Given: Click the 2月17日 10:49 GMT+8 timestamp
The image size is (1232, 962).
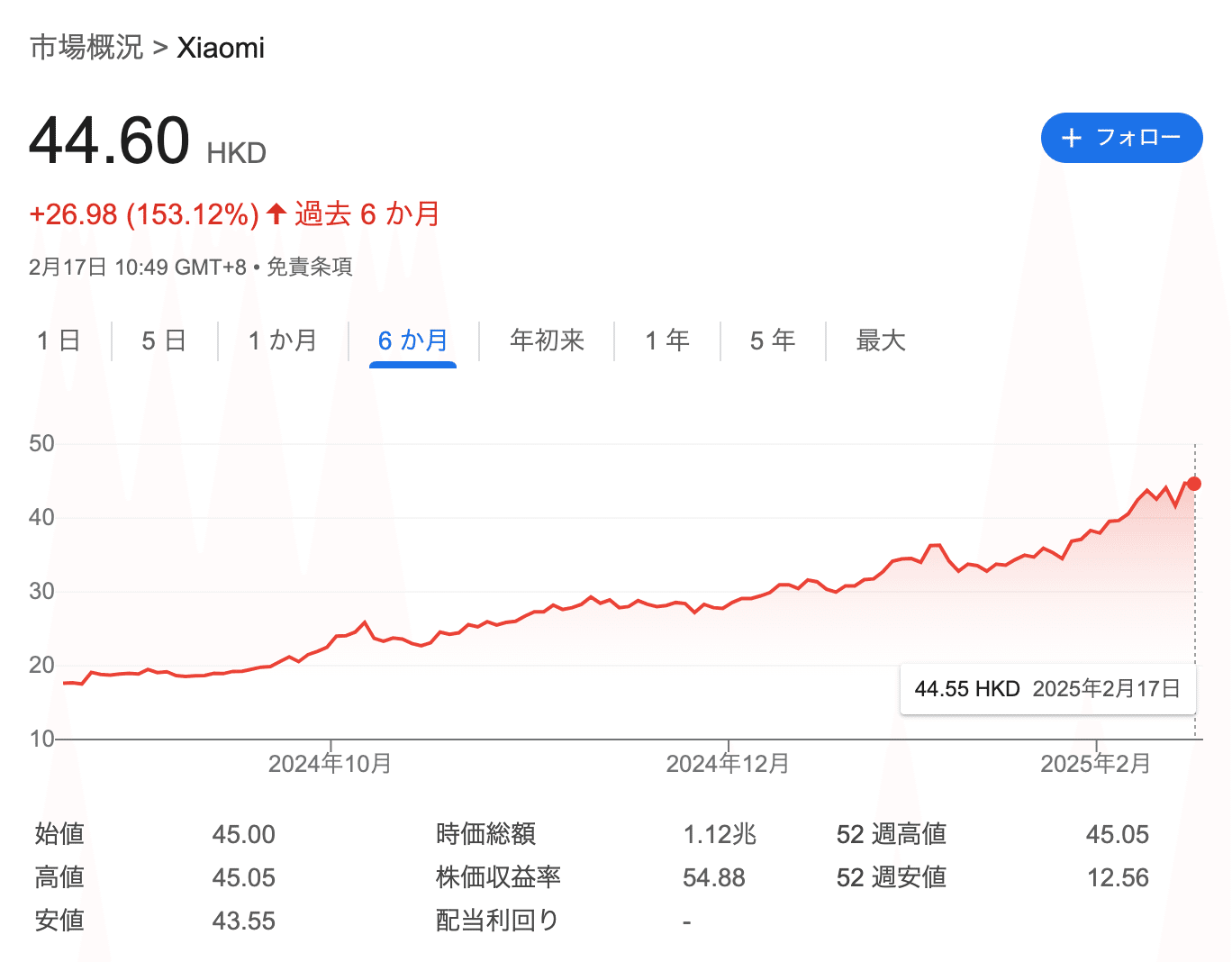Looking at the screenshot, I should [138, 267].
